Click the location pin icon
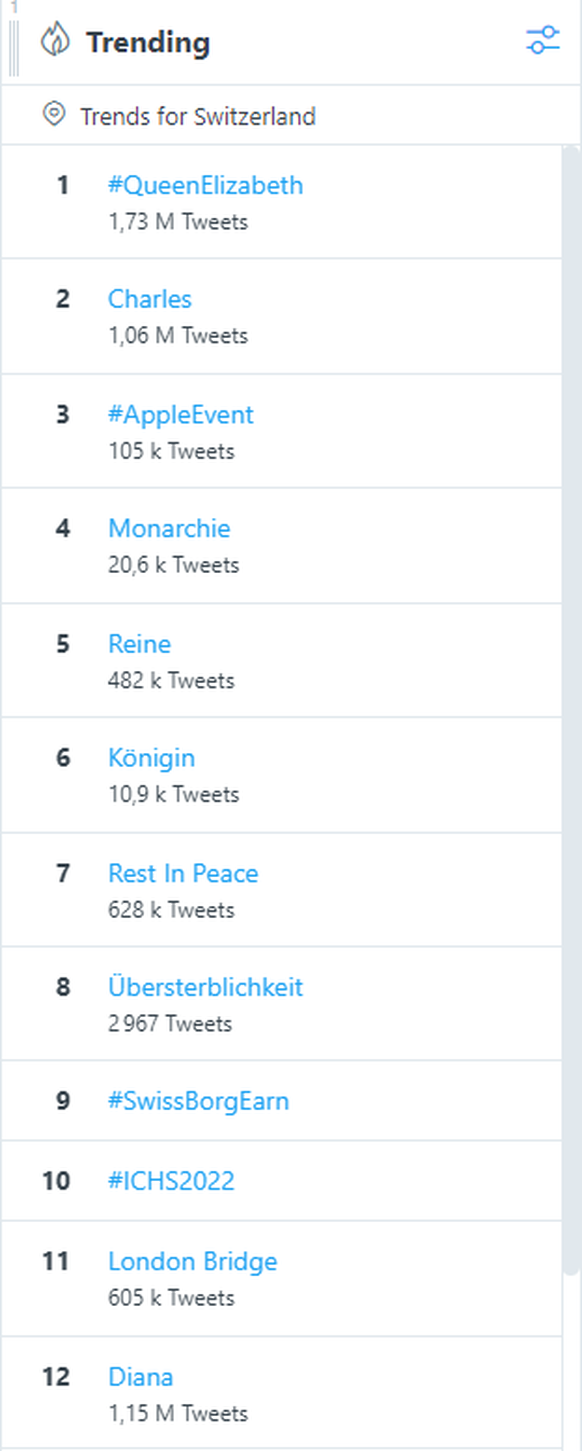582x1451 pixels. tap(54, 115)
